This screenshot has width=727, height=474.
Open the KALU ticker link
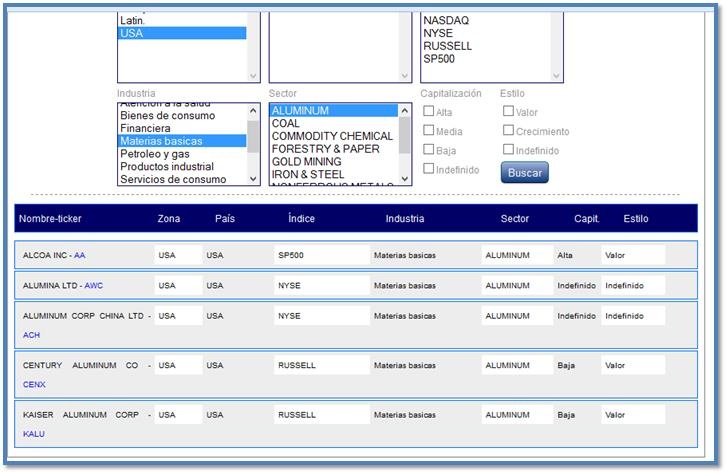tap(33, 434)
